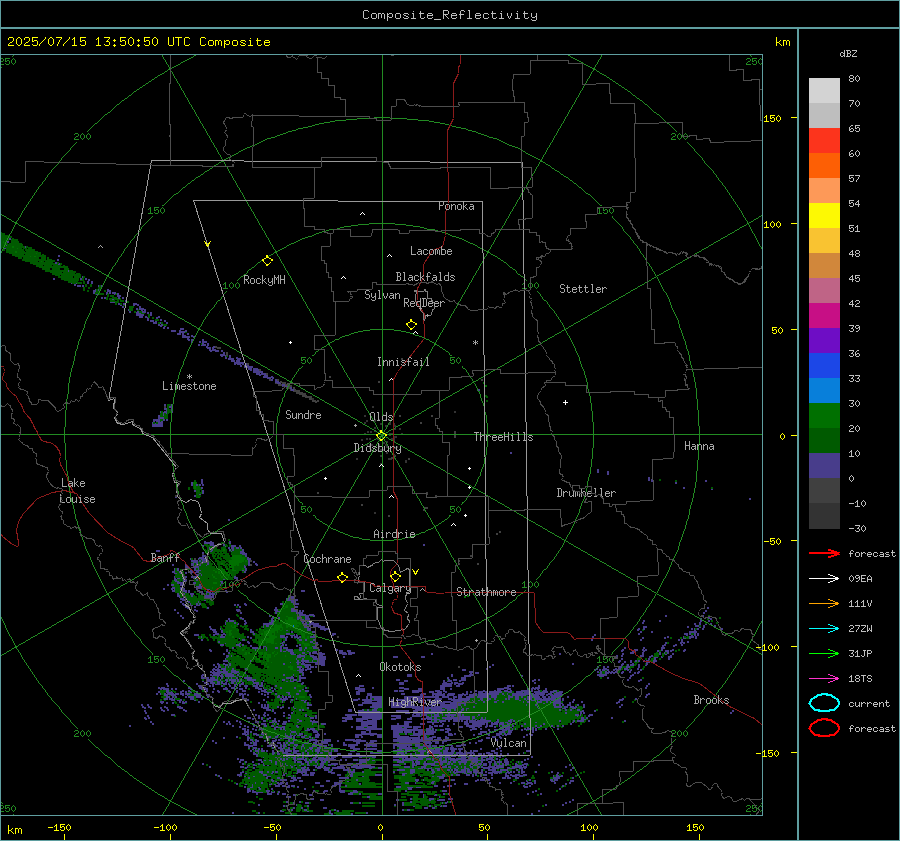Select the bright green 30-20 dBZ swatch
Viewport: 900px width, 841px height.
(x=824, y=416)
